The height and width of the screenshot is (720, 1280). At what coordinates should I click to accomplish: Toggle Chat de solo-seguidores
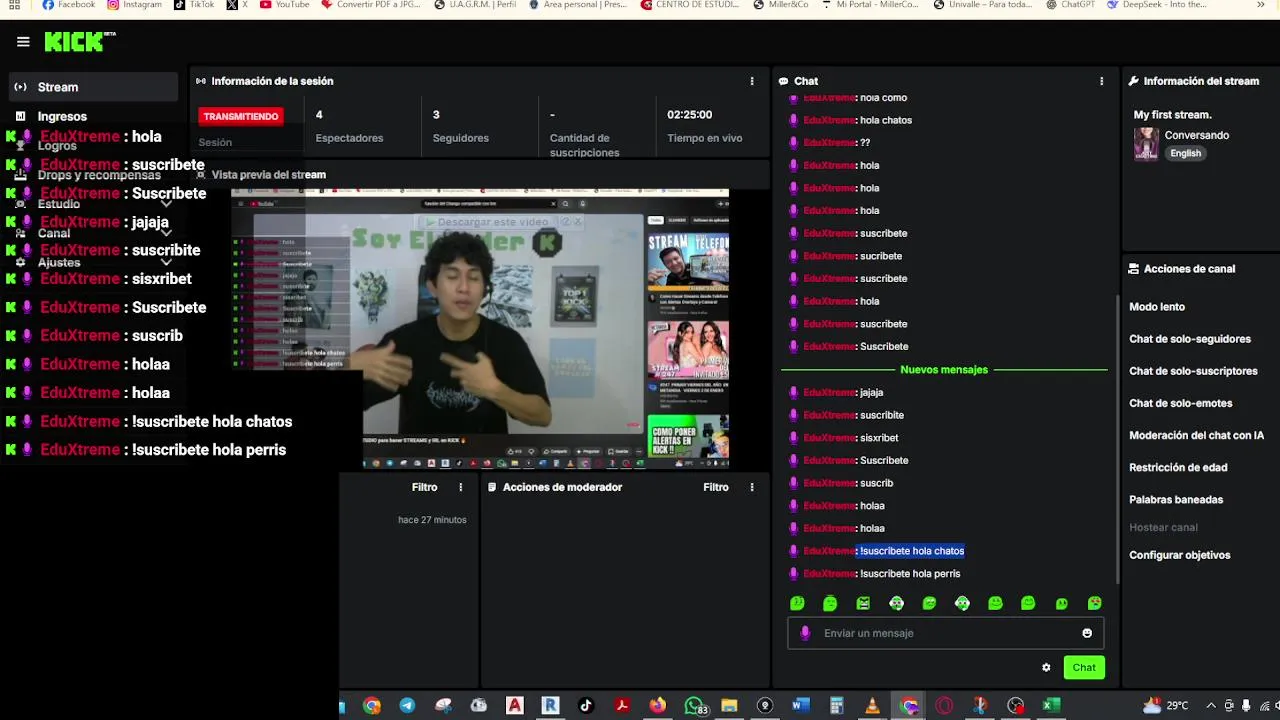(x=1190, y=339)
